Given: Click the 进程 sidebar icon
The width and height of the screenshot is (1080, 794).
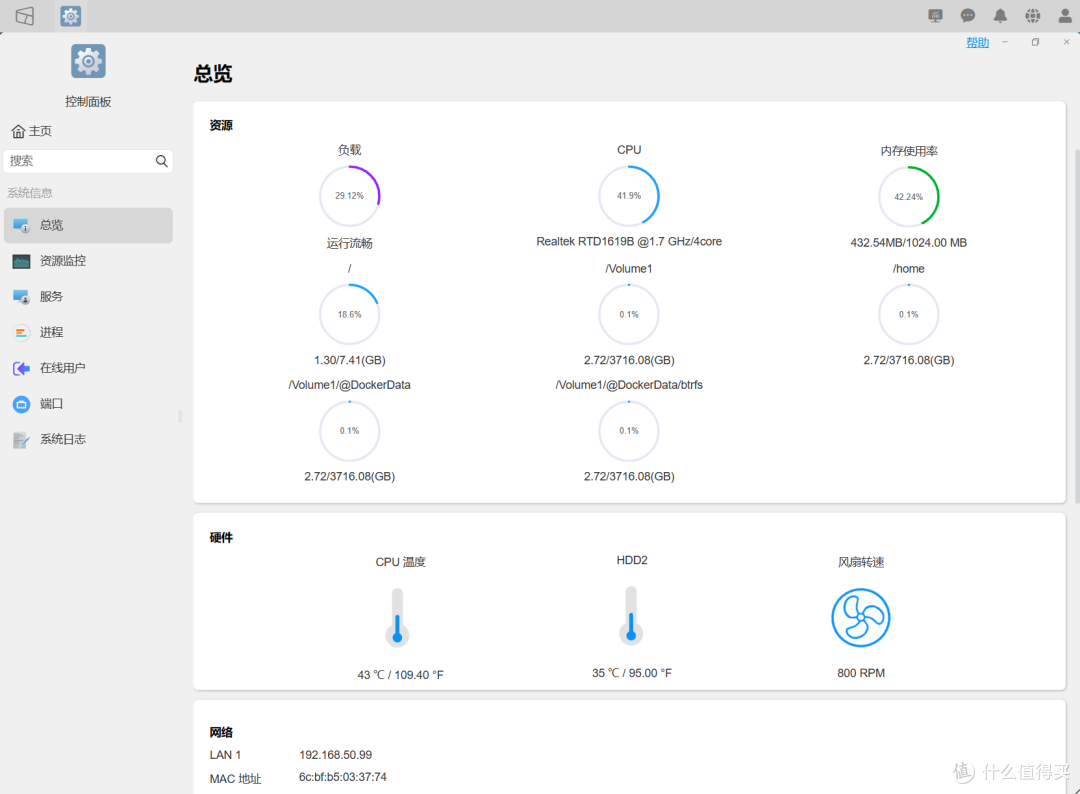Looking at the screenshot, I should [x=21, y=333].
